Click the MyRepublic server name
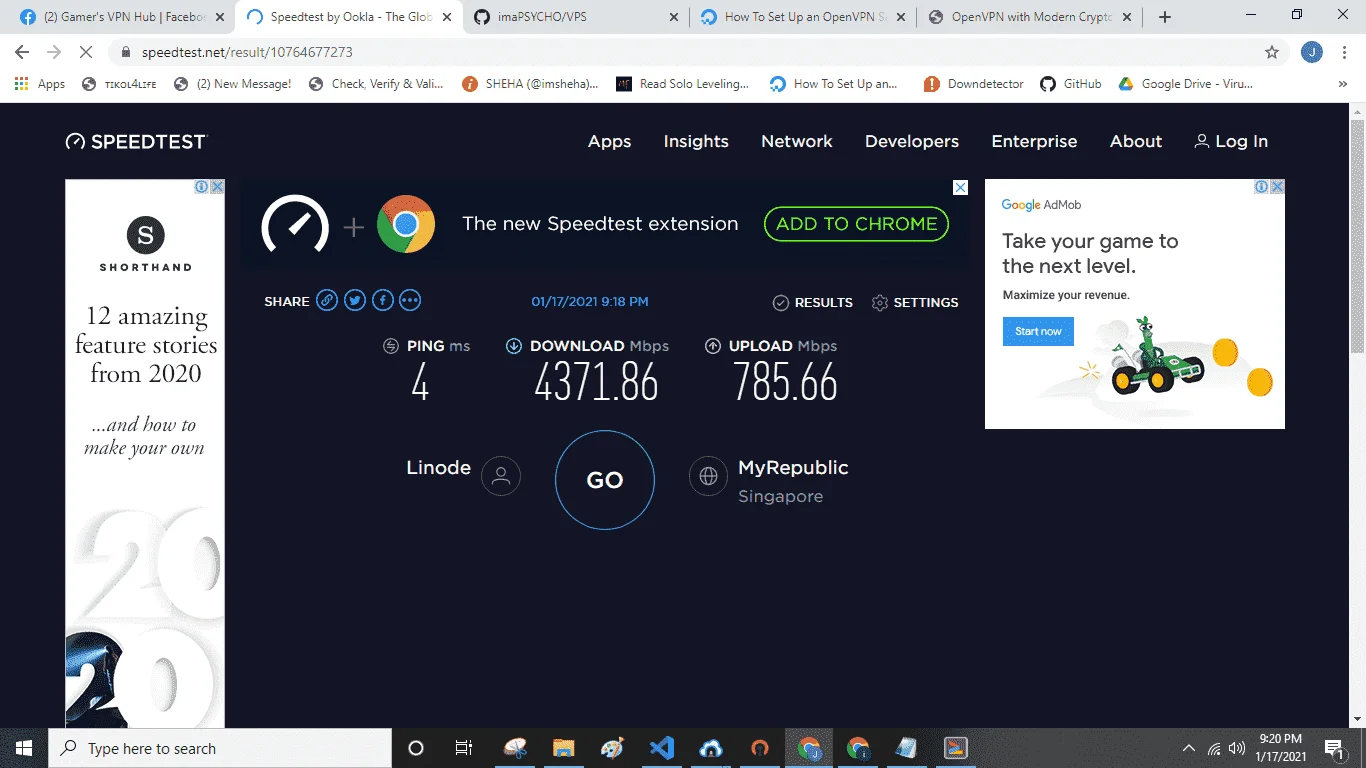 (793, 467)
